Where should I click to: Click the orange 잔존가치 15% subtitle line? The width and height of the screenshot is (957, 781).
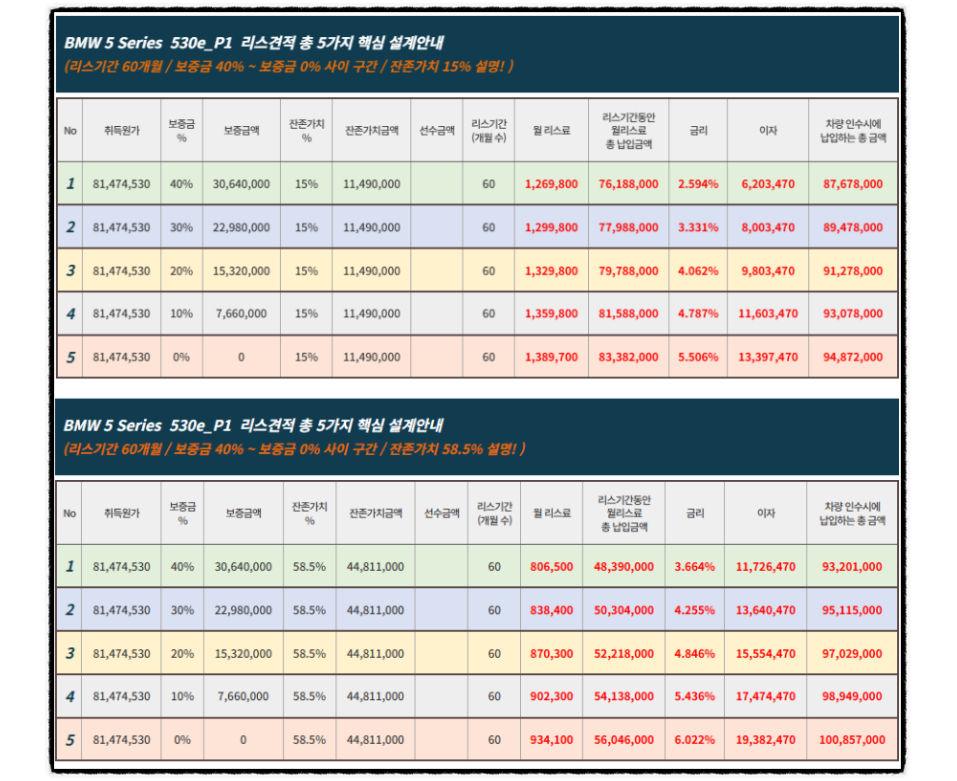click(289, 66)
